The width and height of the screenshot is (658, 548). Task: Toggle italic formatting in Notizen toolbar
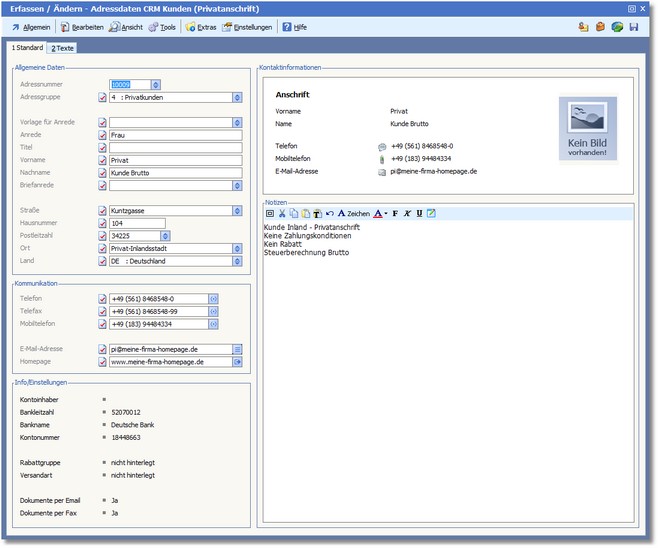[407, 213]
